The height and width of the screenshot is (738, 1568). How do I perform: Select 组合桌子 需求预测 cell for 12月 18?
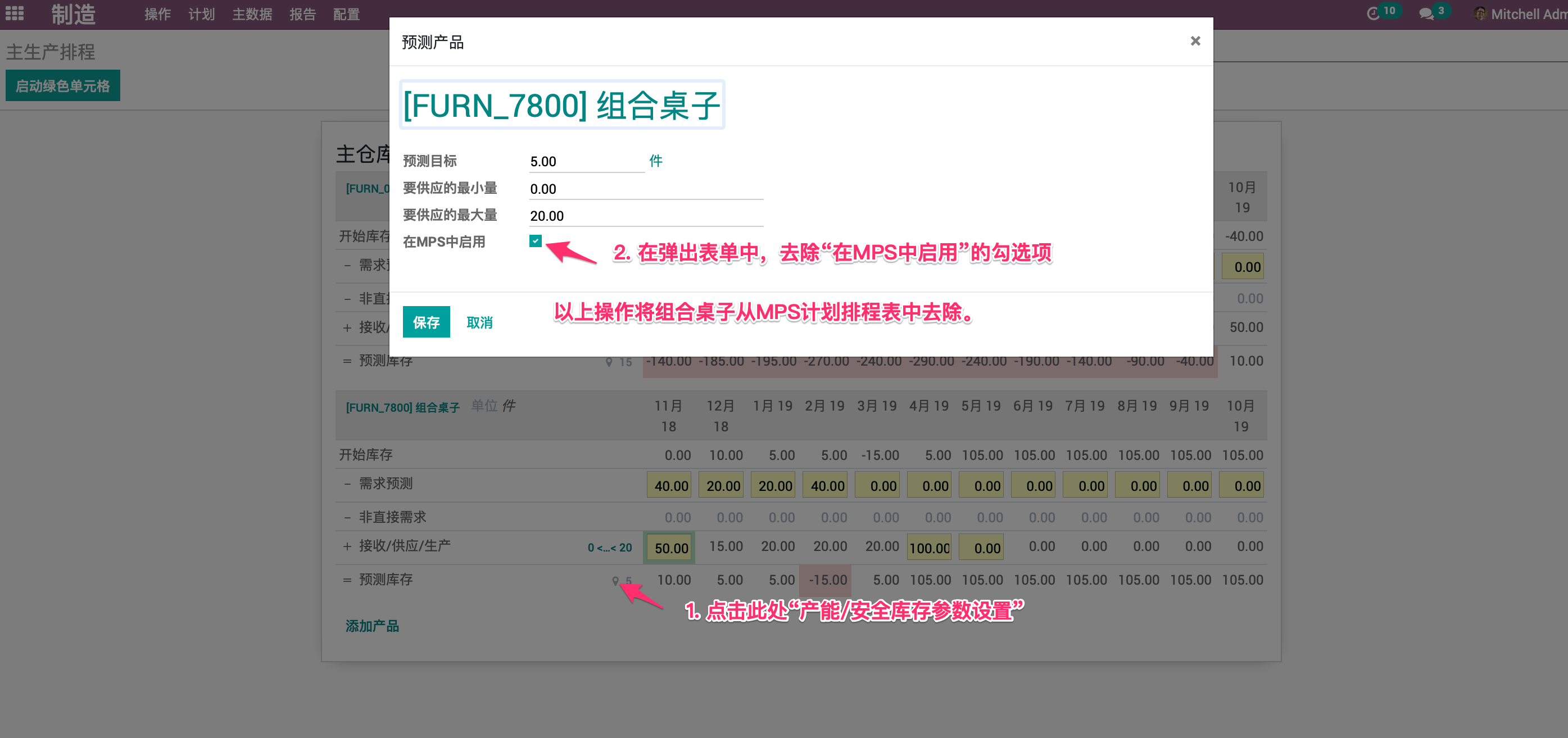721,485
